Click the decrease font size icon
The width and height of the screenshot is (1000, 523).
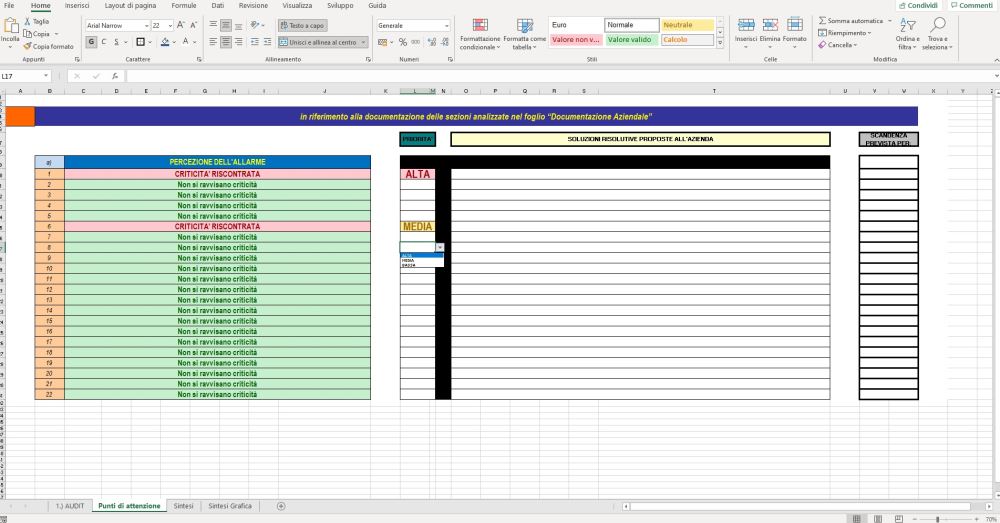194,25
